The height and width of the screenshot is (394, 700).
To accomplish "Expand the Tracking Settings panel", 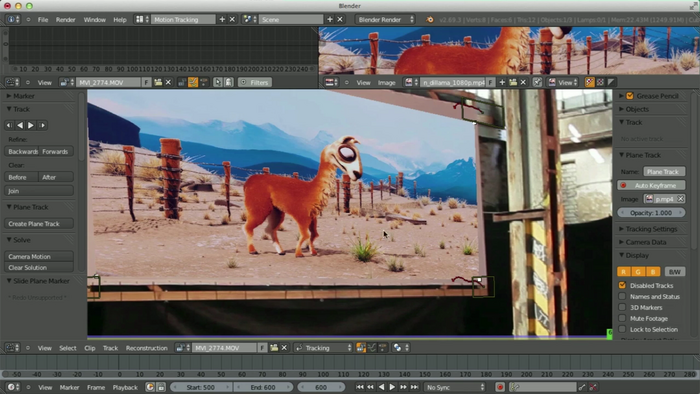I will point(651,229).
